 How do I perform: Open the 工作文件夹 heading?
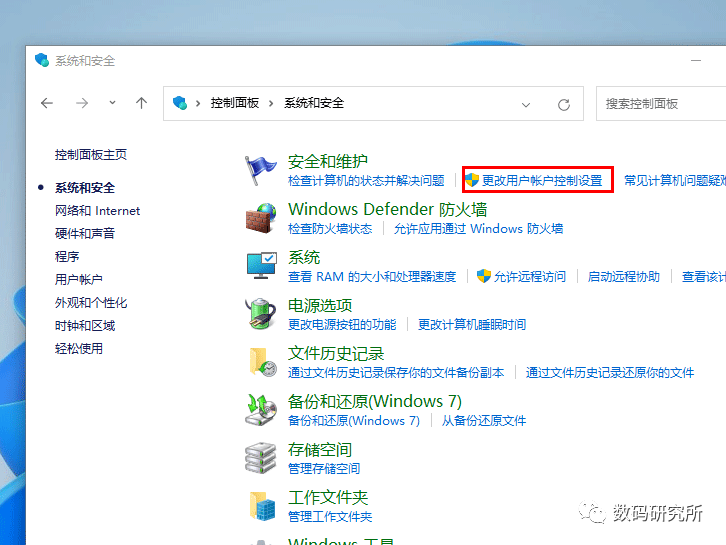328,497
